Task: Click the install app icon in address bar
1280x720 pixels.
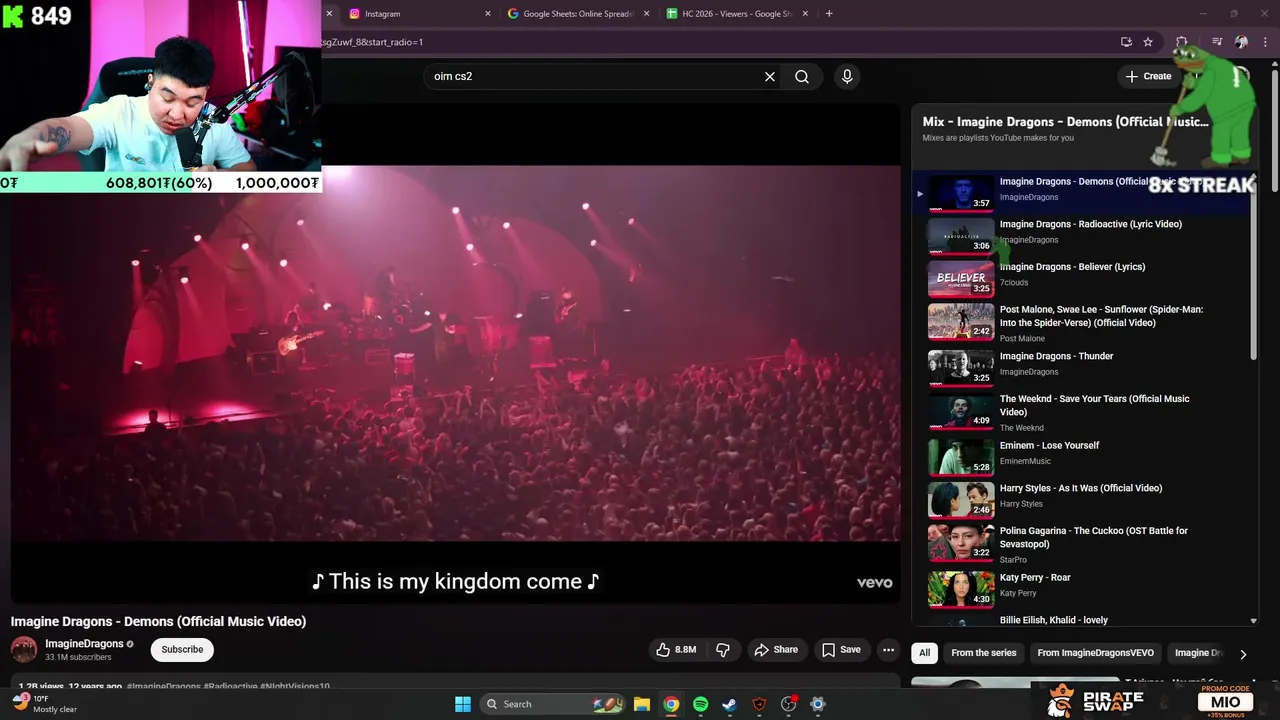Action: pyautogui.click(x=1126, y=42)
